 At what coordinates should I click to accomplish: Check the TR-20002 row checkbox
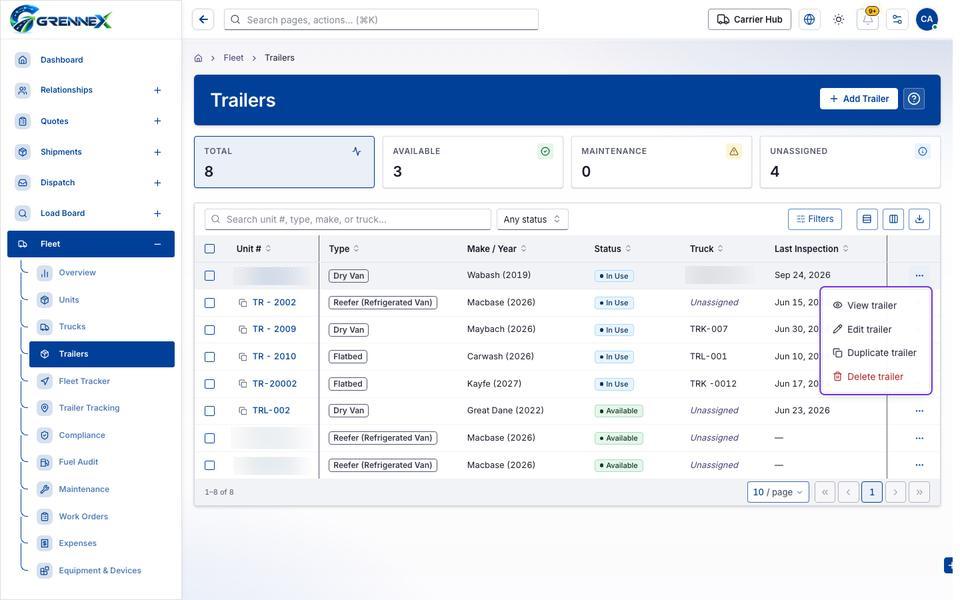tap(210, 384)
